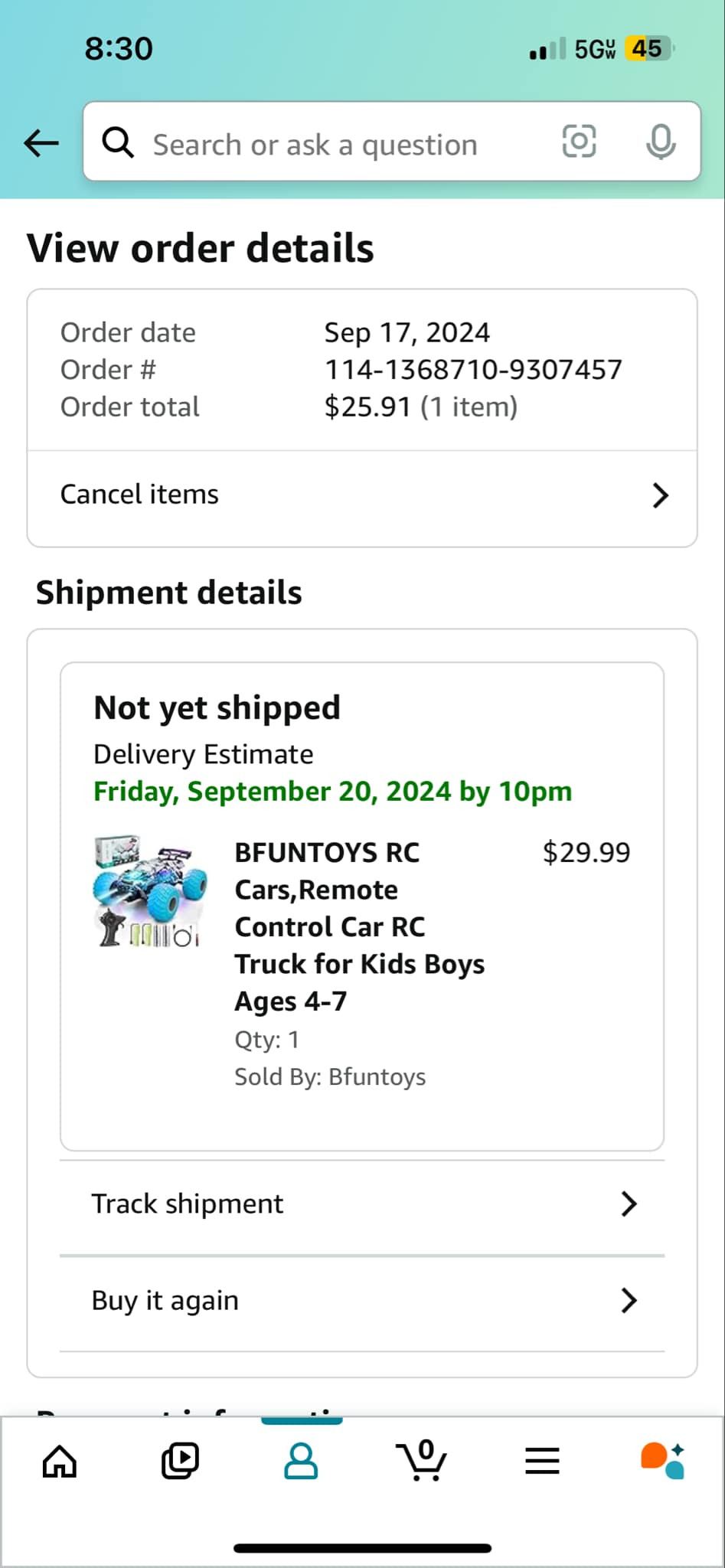The image size is (725, 1568).
Task: Tap the microphone voice search icon
Action: point(660,142)
